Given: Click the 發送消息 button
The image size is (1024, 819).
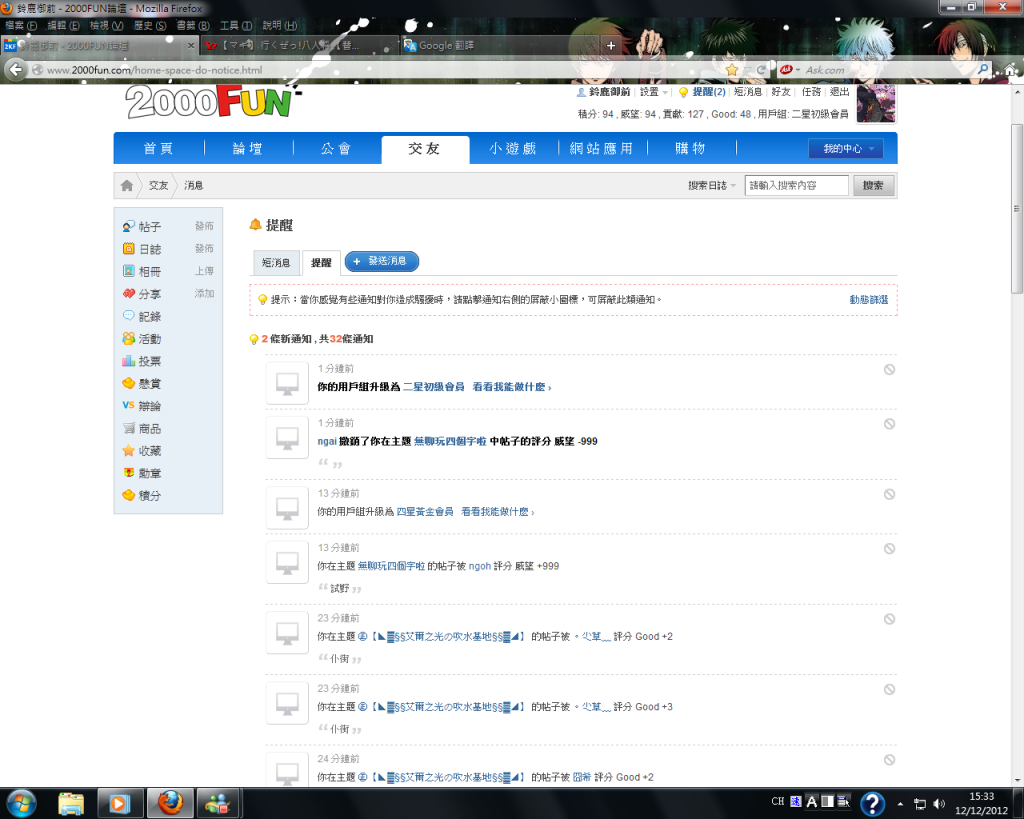Looking at the screenshot, I should [x=381, y=261].
